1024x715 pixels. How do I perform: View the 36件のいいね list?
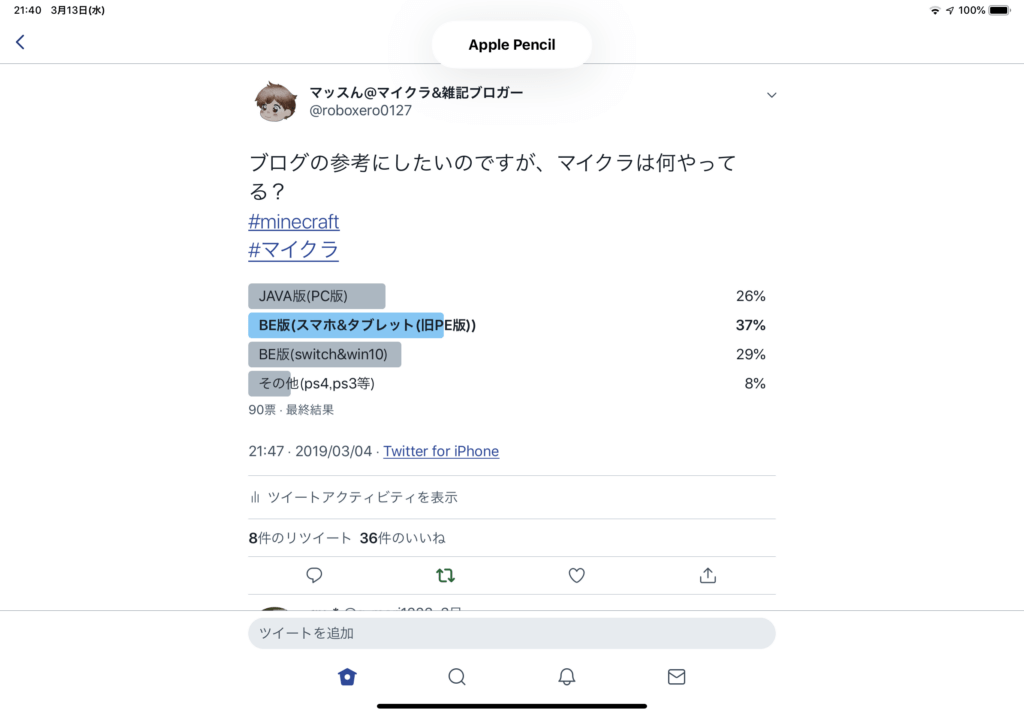click(x=402, y=538)
